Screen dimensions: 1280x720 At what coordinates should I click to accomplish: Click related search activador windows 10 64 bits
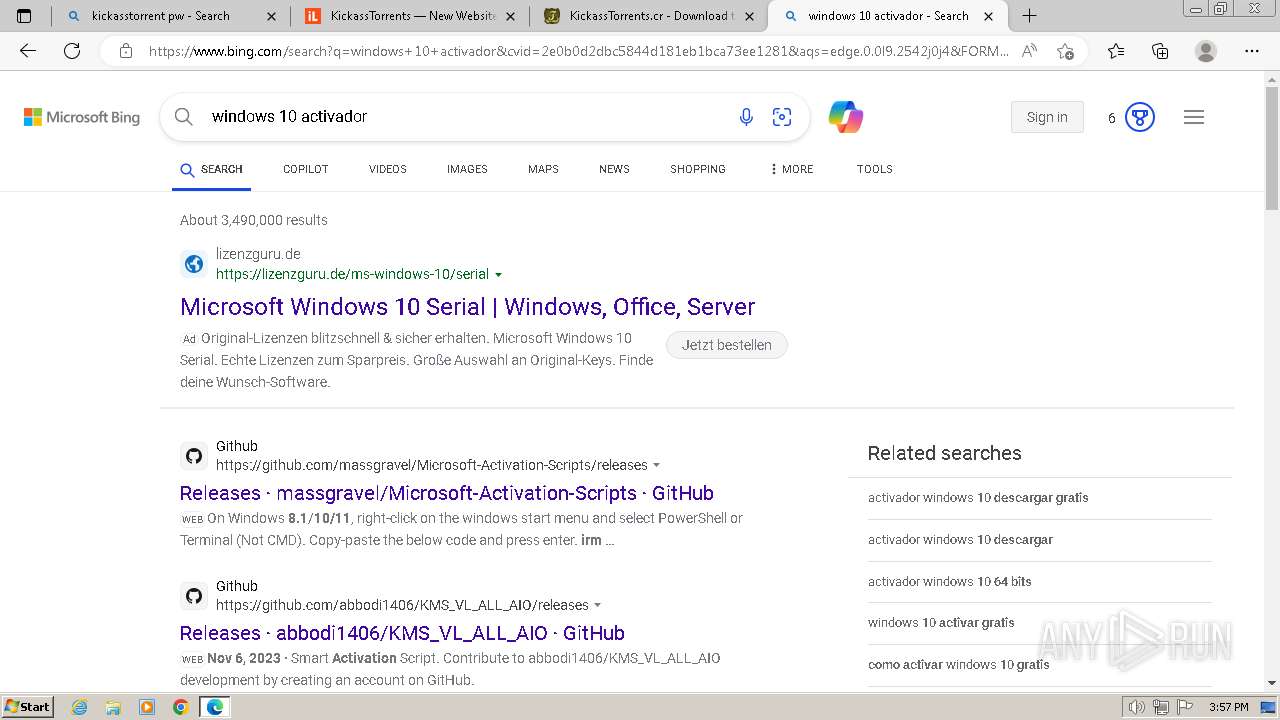pos(950,582)
